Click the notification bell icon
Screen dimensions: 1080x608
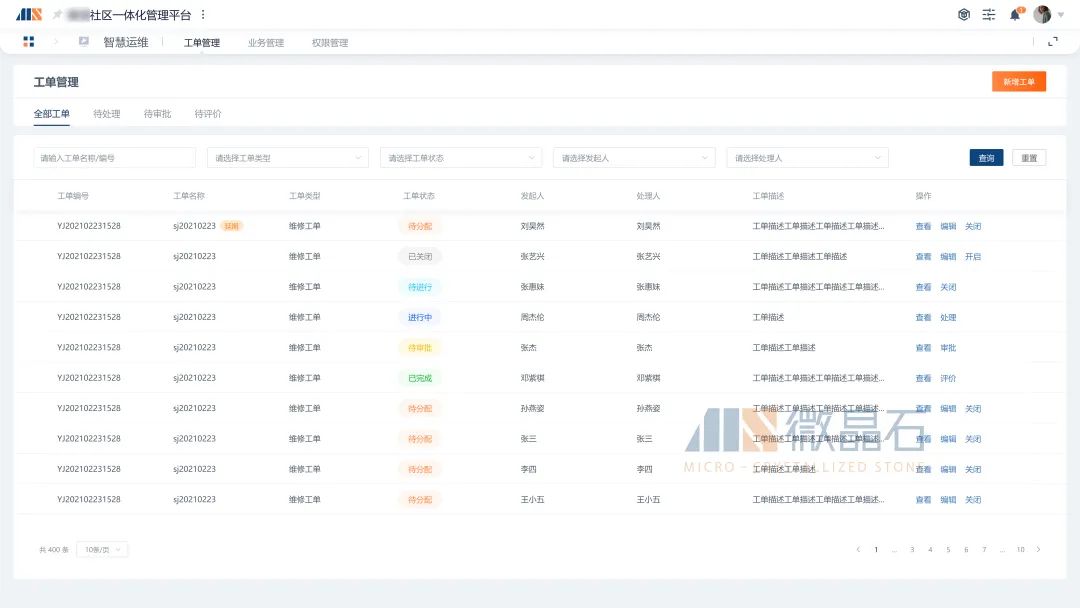click(1015, 15)
